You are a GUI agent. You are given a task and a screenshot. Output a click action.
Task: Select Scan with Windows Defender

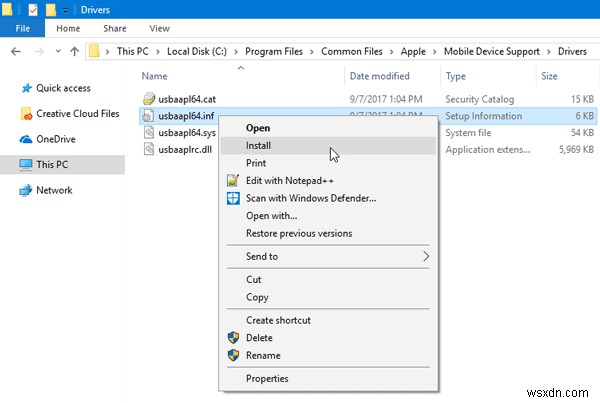coord(311,198)
